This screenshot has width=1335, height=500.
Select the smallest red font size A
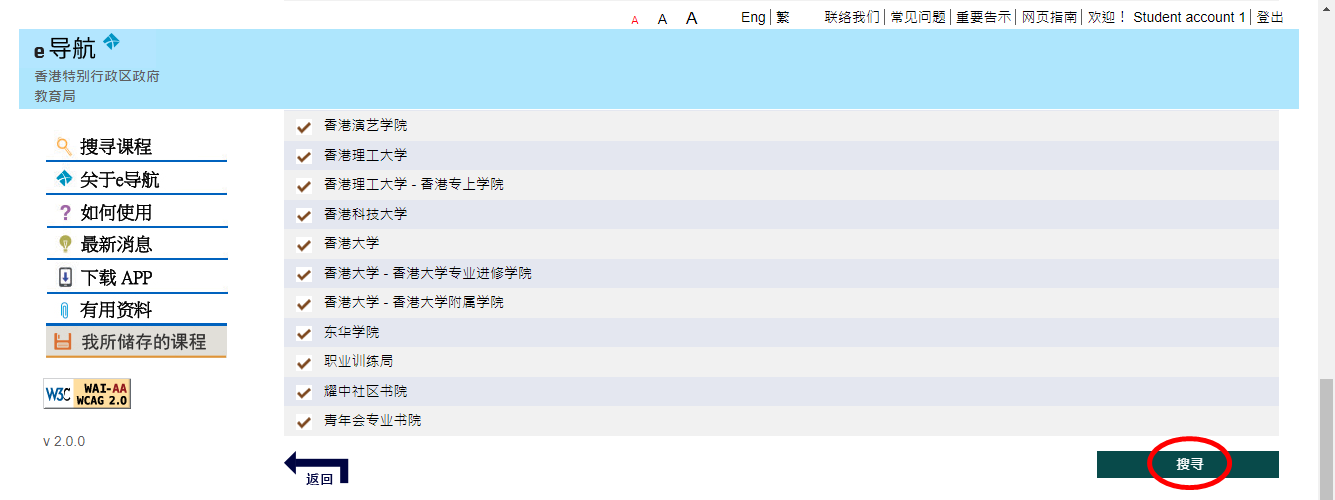[635, 20]
